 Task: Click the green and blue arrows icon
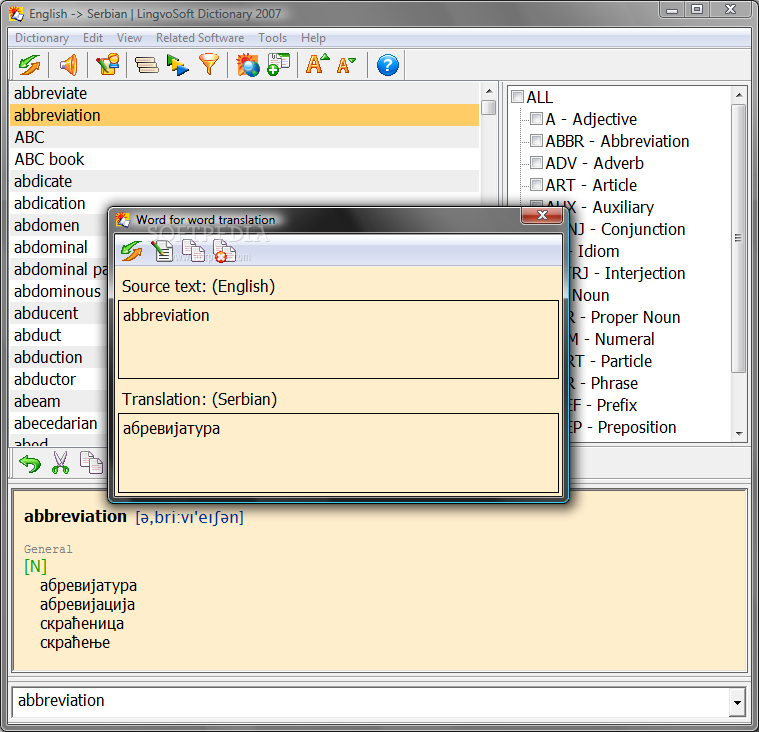tap(177, 65)
